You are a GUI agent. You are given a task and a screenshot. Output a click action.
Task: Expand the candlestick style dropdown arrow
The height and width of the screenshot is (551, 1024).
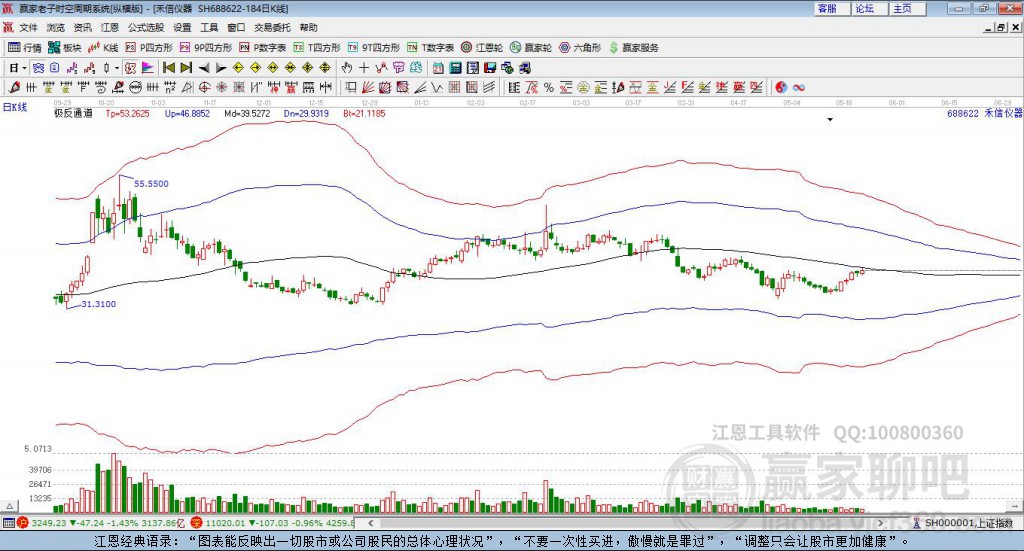coord(117,68)
